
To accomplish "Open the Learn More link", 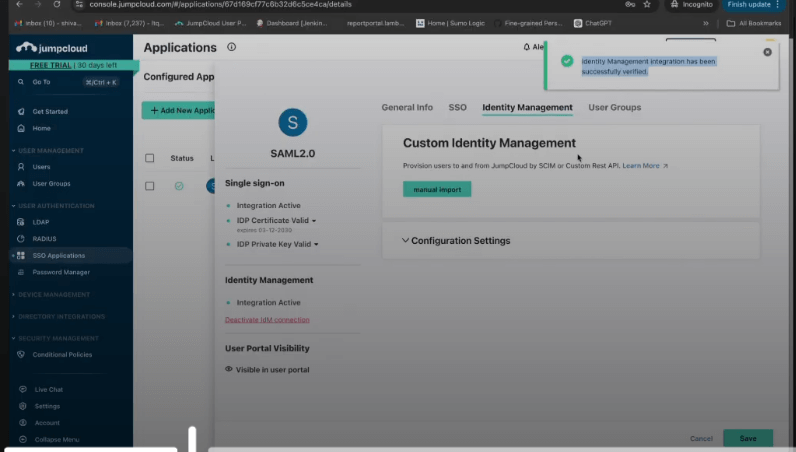I will (x=645, y=166).
